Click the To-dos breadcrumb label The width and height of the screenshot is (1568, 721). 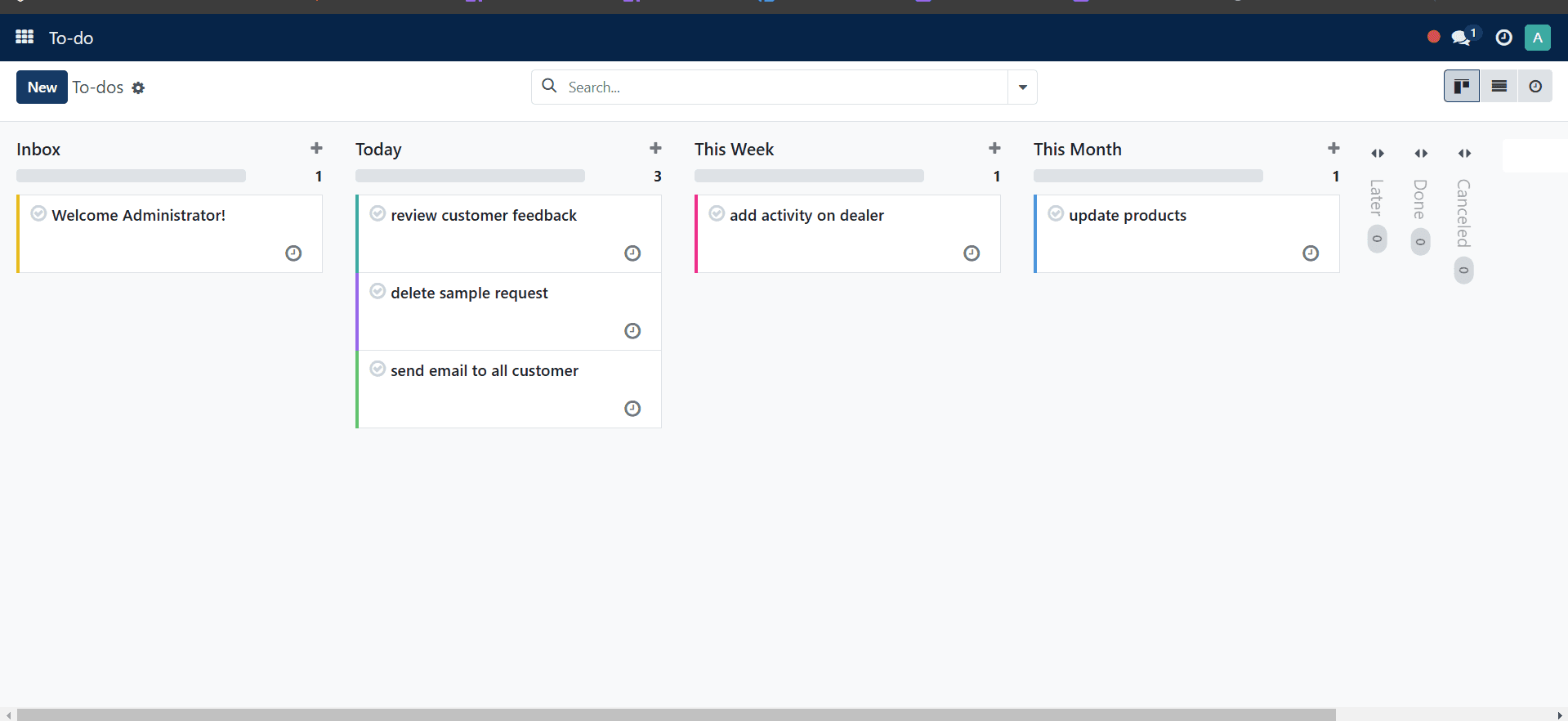click(x=98, y=87)
